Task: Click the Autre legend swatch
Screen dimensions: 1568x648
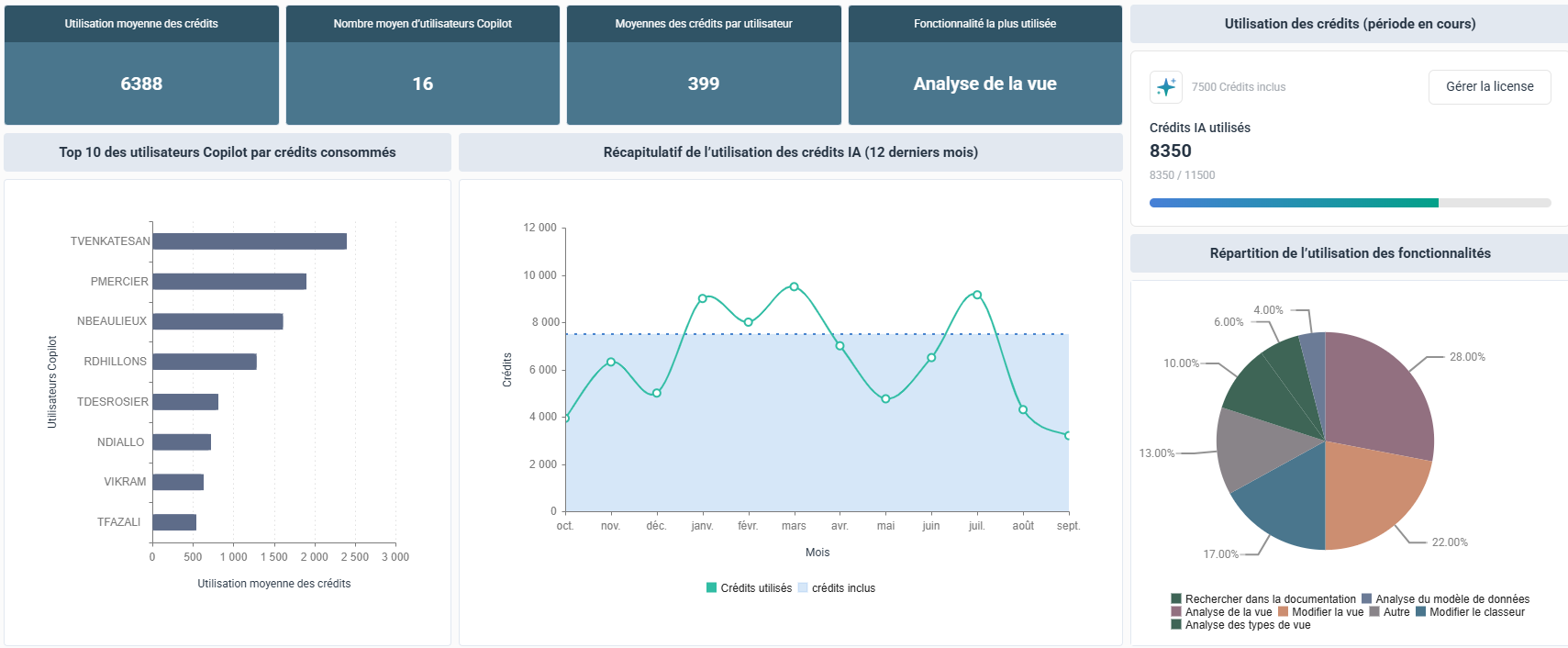Action: (x=1374, y=612)
